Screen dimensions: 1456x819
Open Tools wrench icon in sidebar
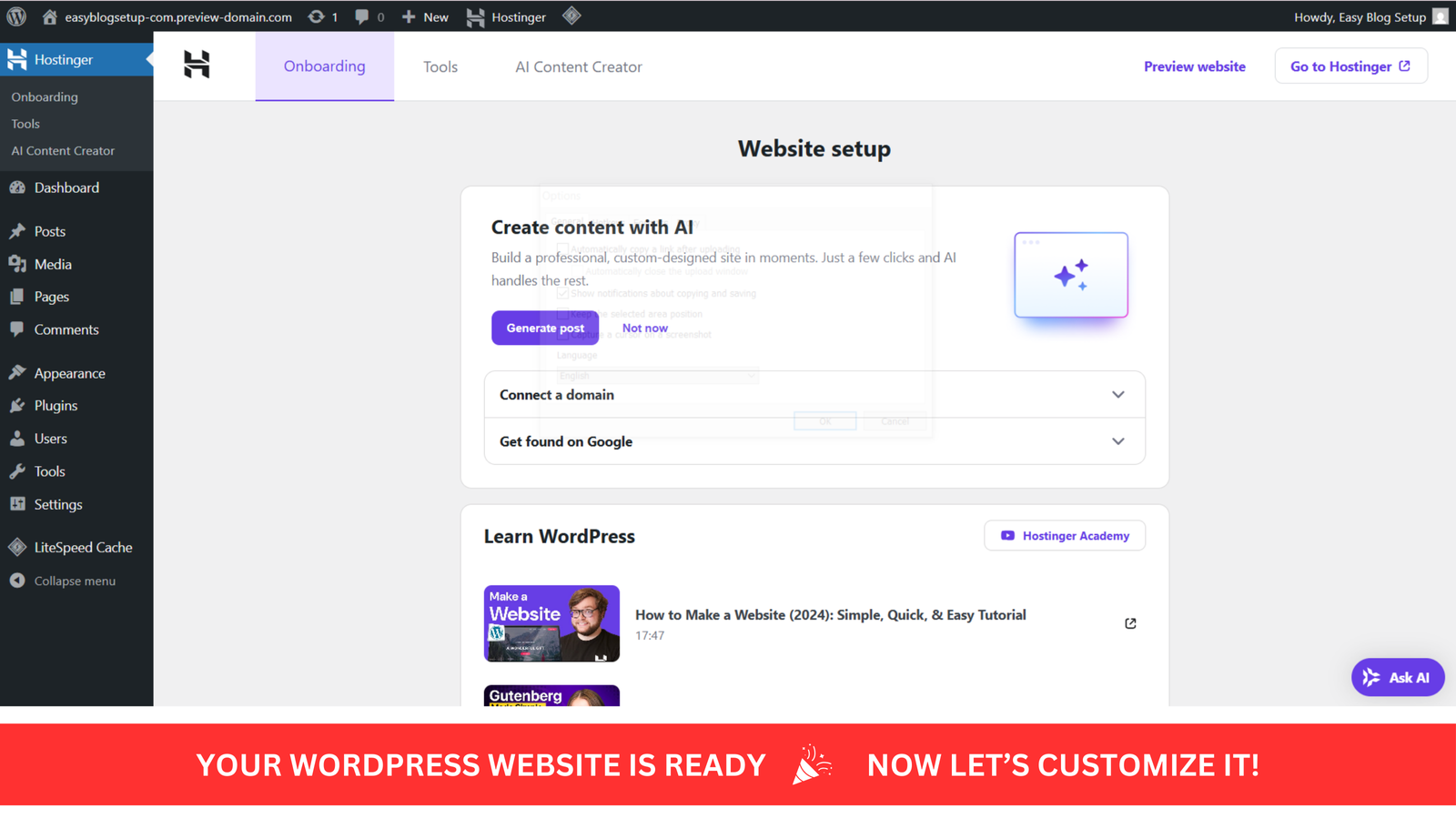tap(17, 470)
